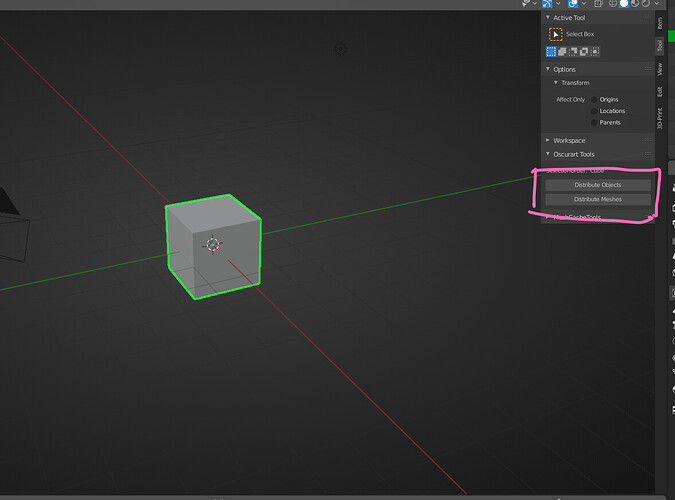The height and width of the screenshot is (500, 675).
Task: Switch to the 3D-Print sidebar tab
Action: [x=660, y=118]
